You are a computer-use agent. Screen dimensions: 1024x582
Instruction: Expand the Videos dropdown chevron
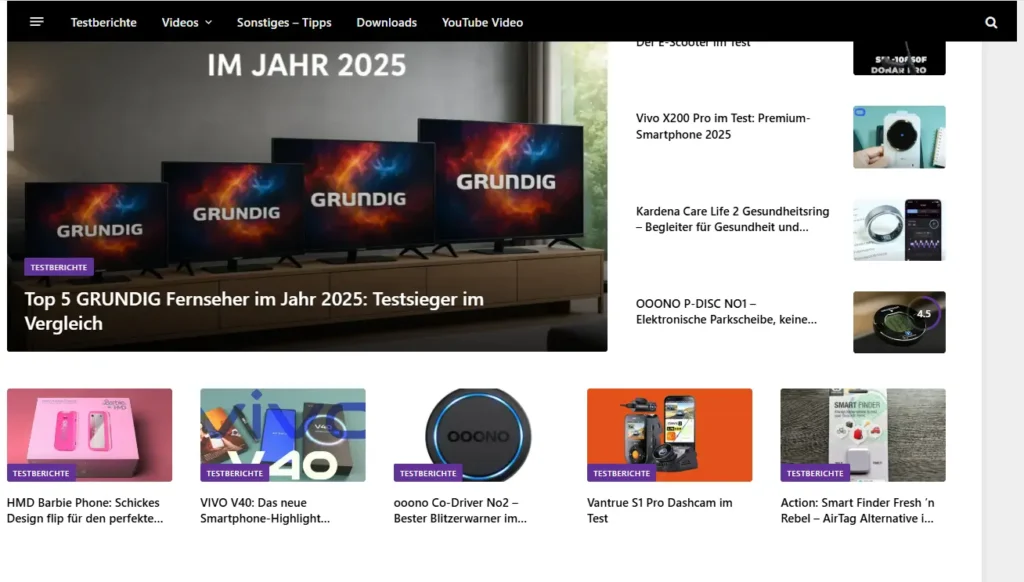coord(210,21)
